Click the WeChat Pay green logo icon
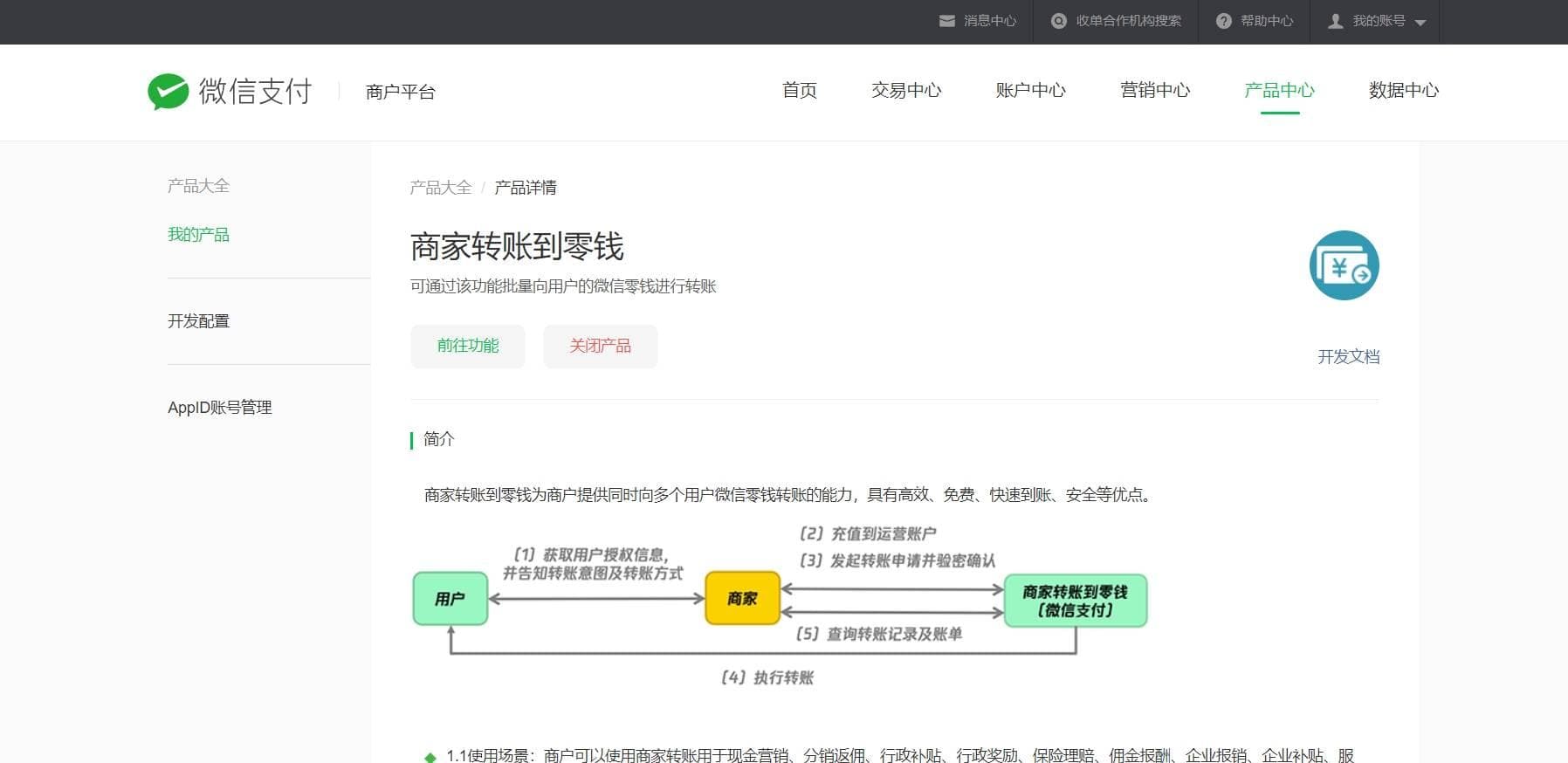Screen dimensions: 1568x763 pyautogui.click(x=168, y=92)
